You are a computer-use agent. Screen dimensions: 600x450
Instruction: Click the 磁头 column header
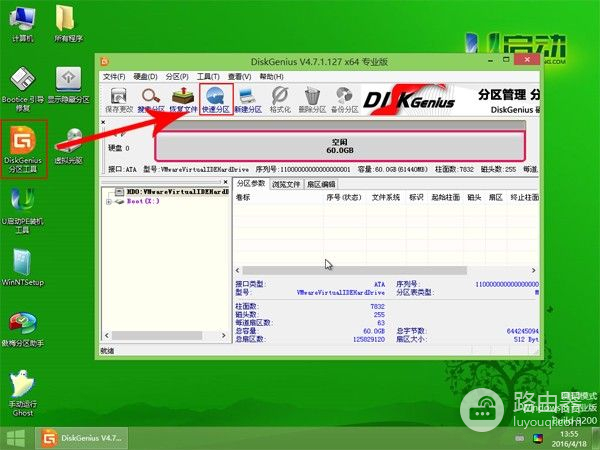coord(474,197)
